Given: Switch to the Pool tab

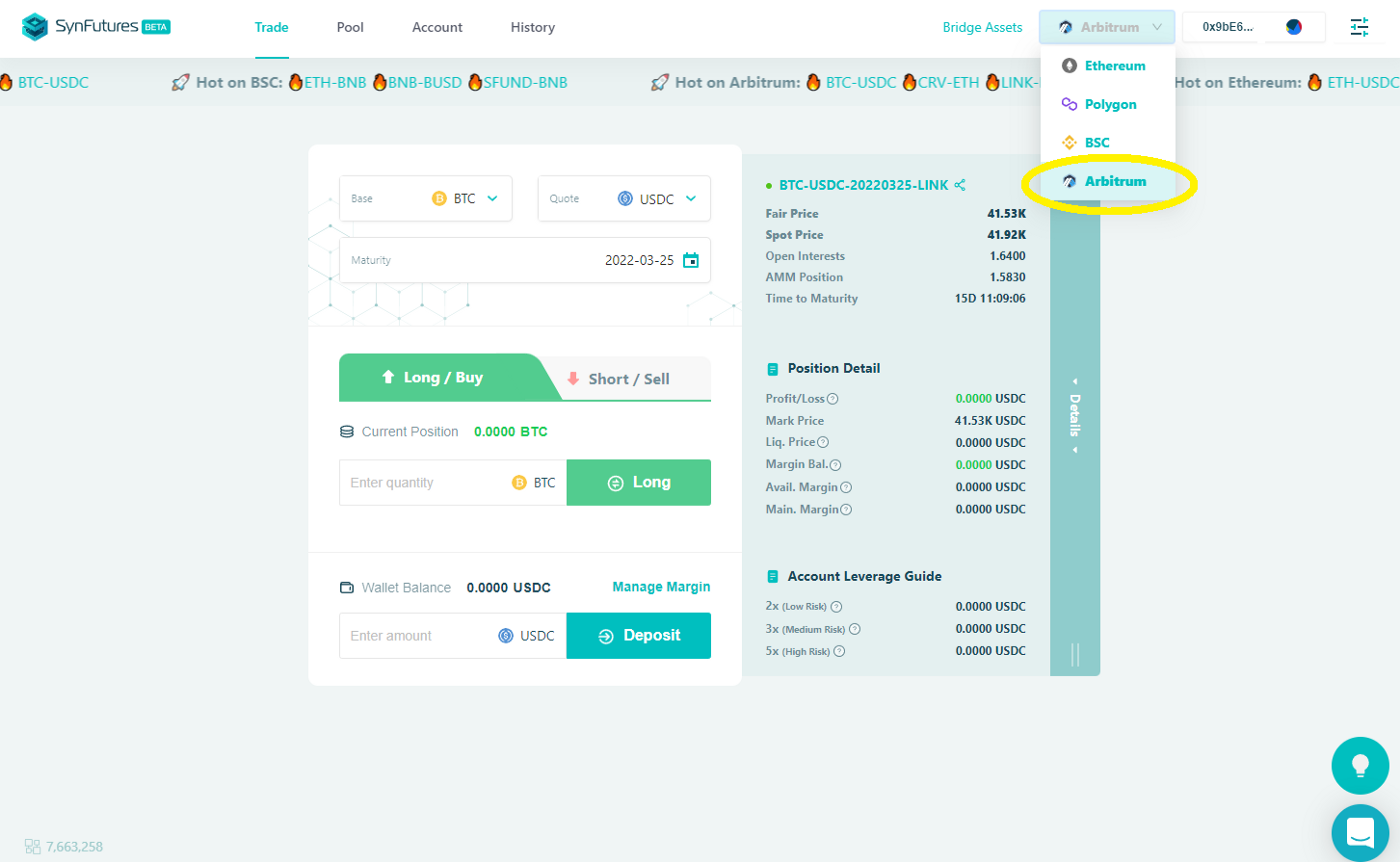Looking at the screenshot, I should (x=350, y=27).
